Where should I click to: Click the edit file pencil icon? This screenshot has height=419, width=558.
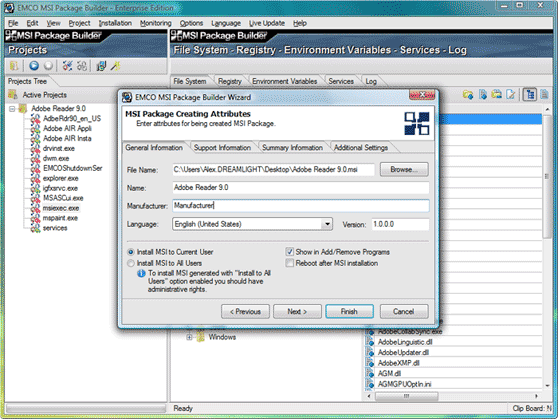click(x=511, y=95)
